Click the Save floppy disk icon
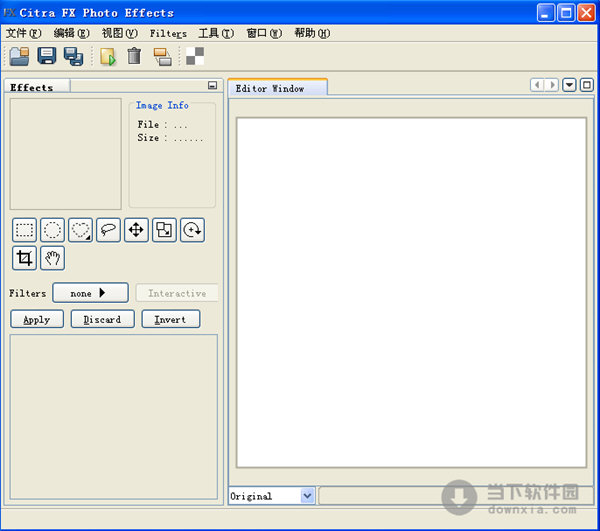600x531 pixels. click(47, 56)
